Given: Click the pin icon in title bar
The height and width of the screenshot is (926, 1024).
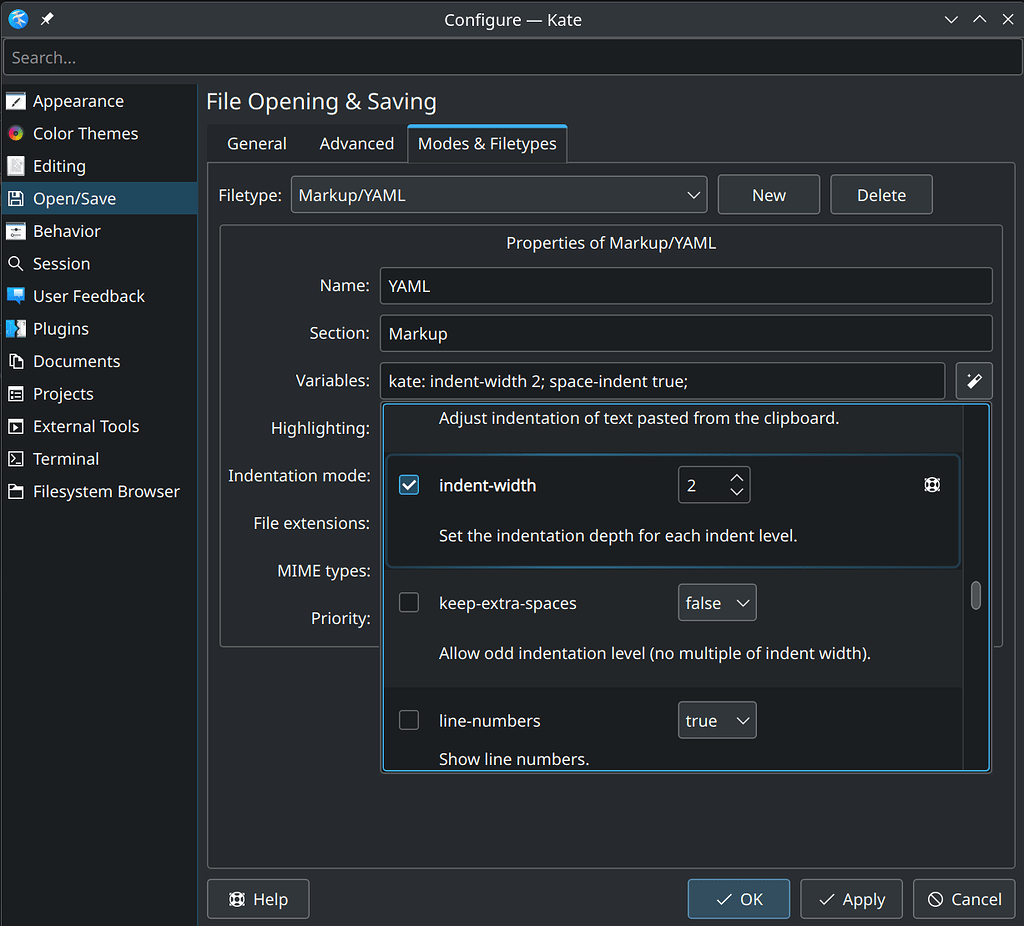Looking at the screenshot, I should (x=47, y=20).
